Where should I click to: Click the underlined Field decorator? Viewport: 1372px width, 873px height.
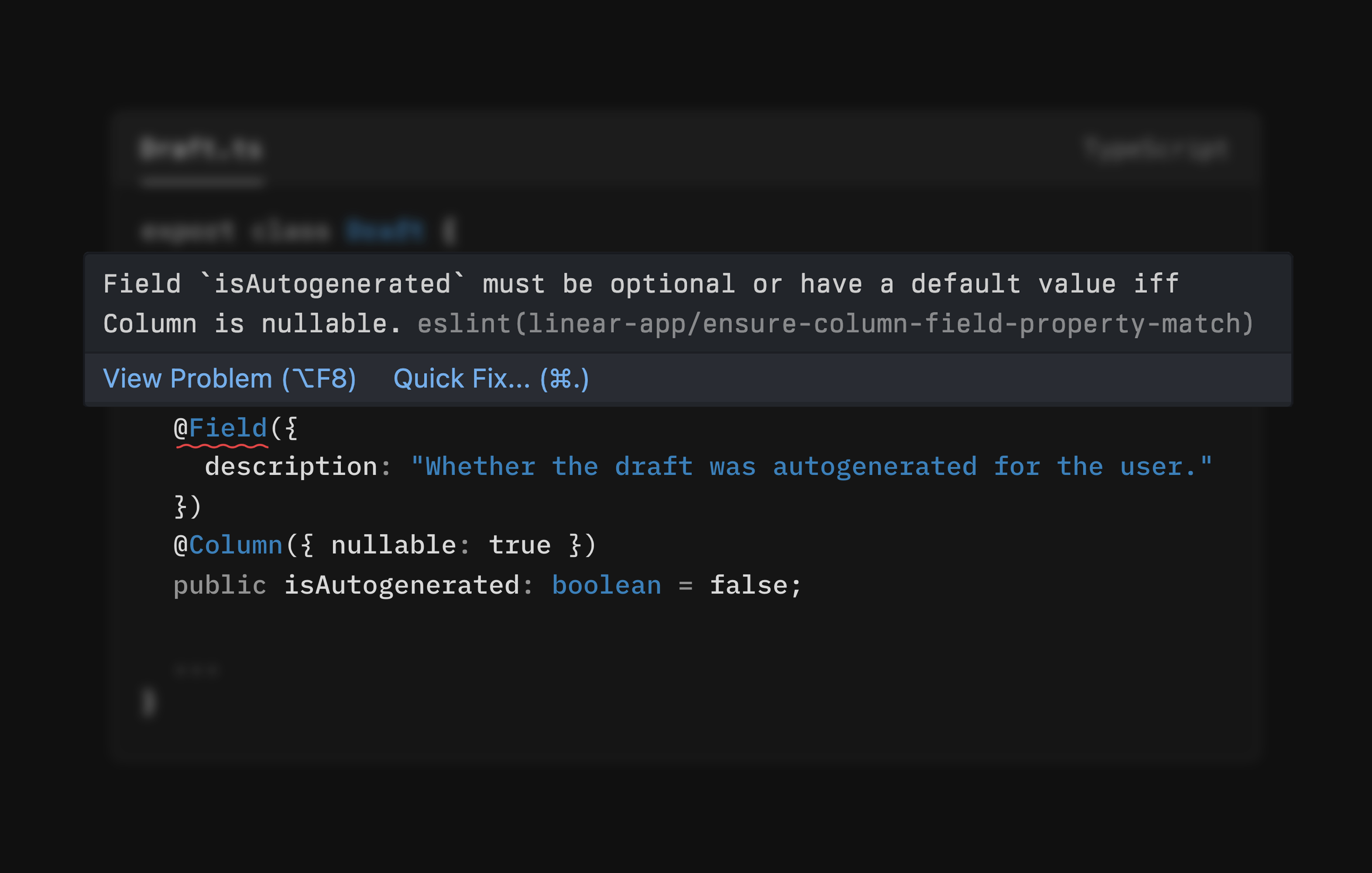[x=228, y=428]
